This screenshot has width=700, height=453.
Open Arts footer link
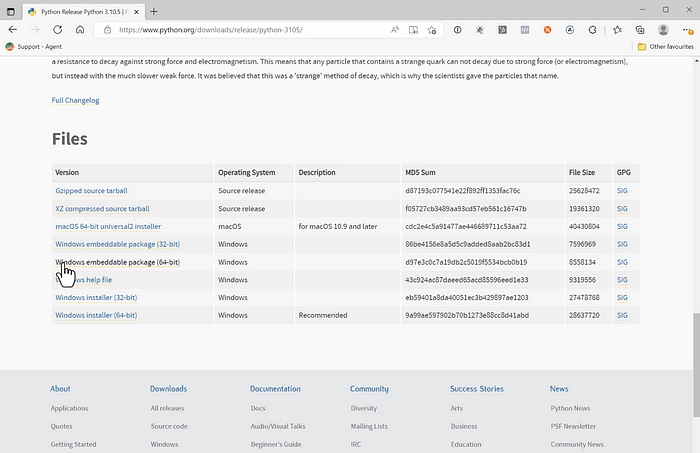pyautogui.click(x=457, y=408)
